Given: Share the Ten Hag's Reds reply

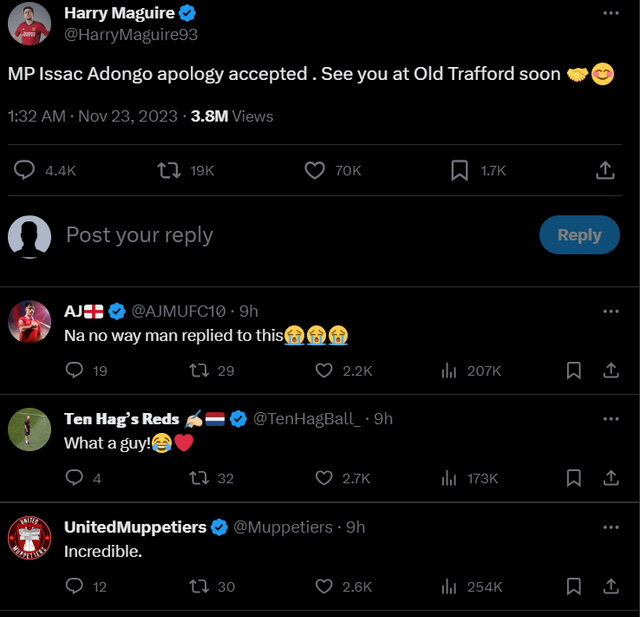Looking at the screenshot, I should (610, 478).
